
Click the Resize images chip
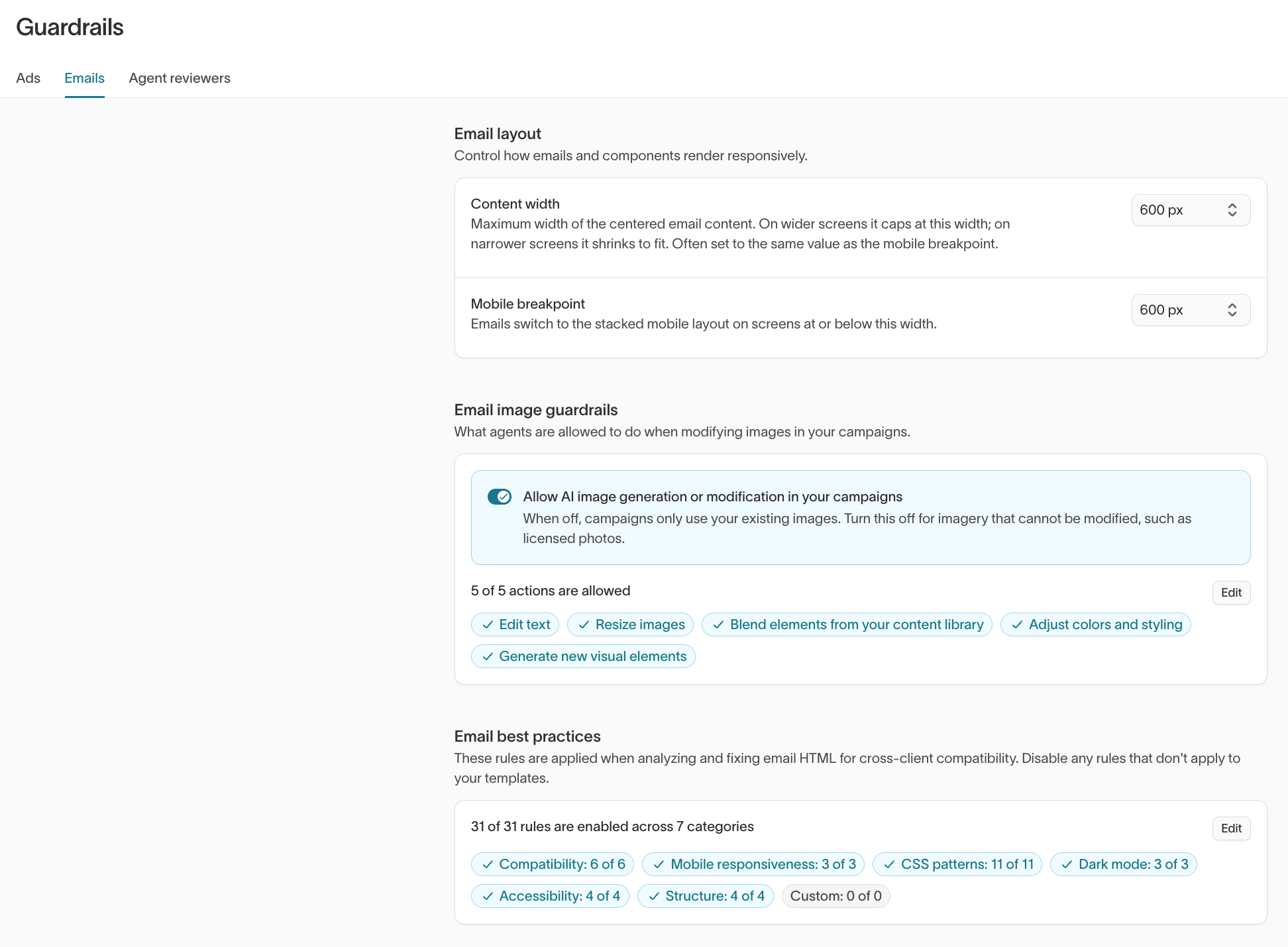[630, 624]
